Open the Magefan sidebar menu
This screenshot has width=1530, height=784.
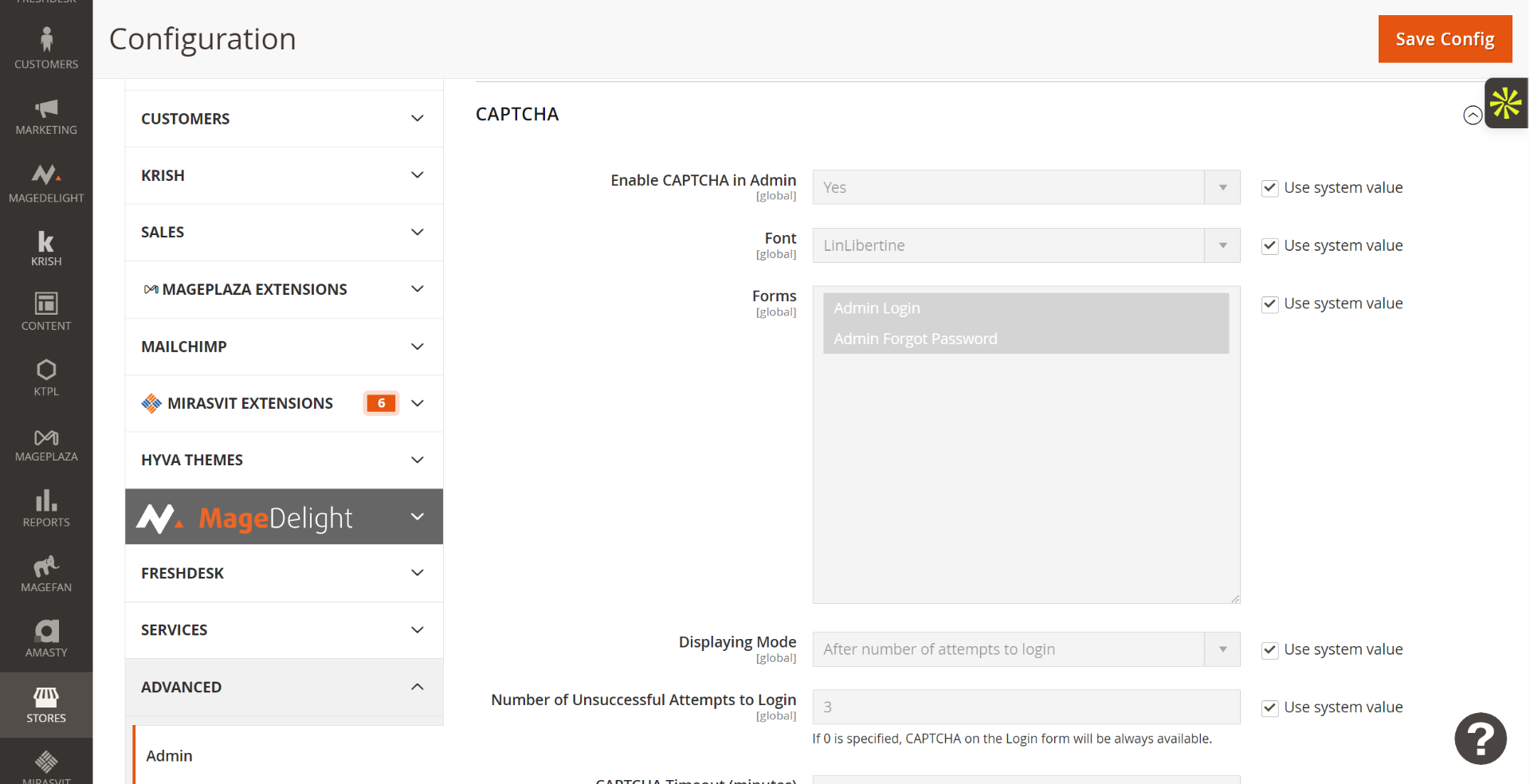pyautogui.click(x=46, y=574)
